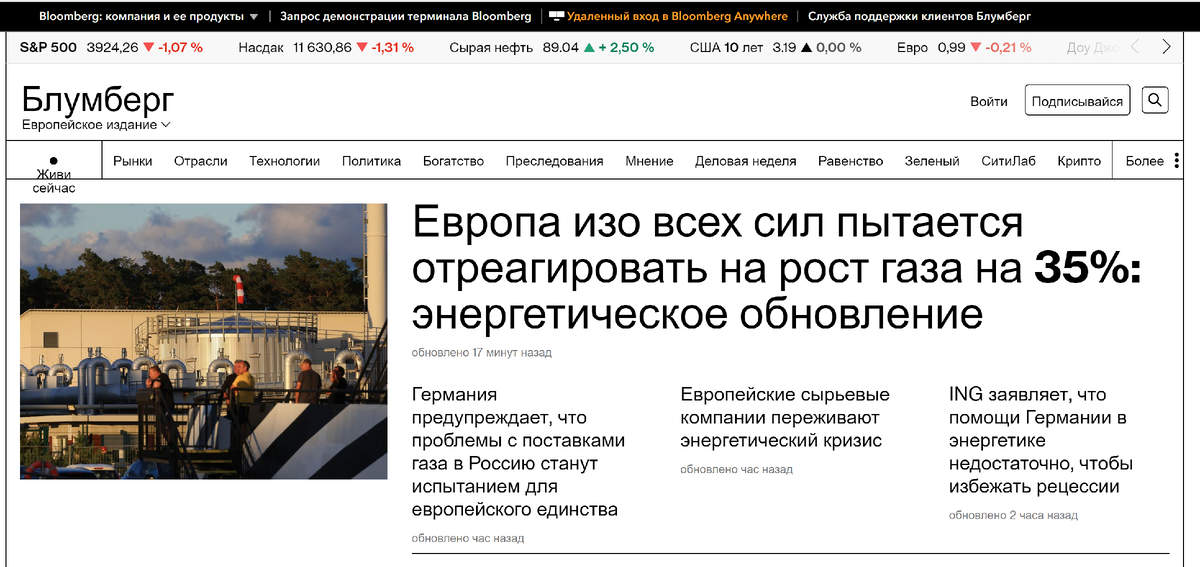Click the ticker next arrow

[x=1166, y=47]
